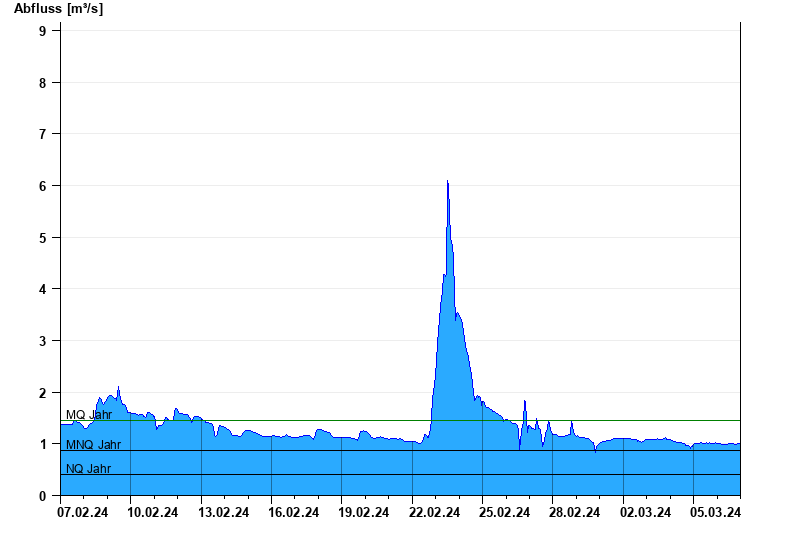Click the y-axis value 4

(x=42, y=289)
